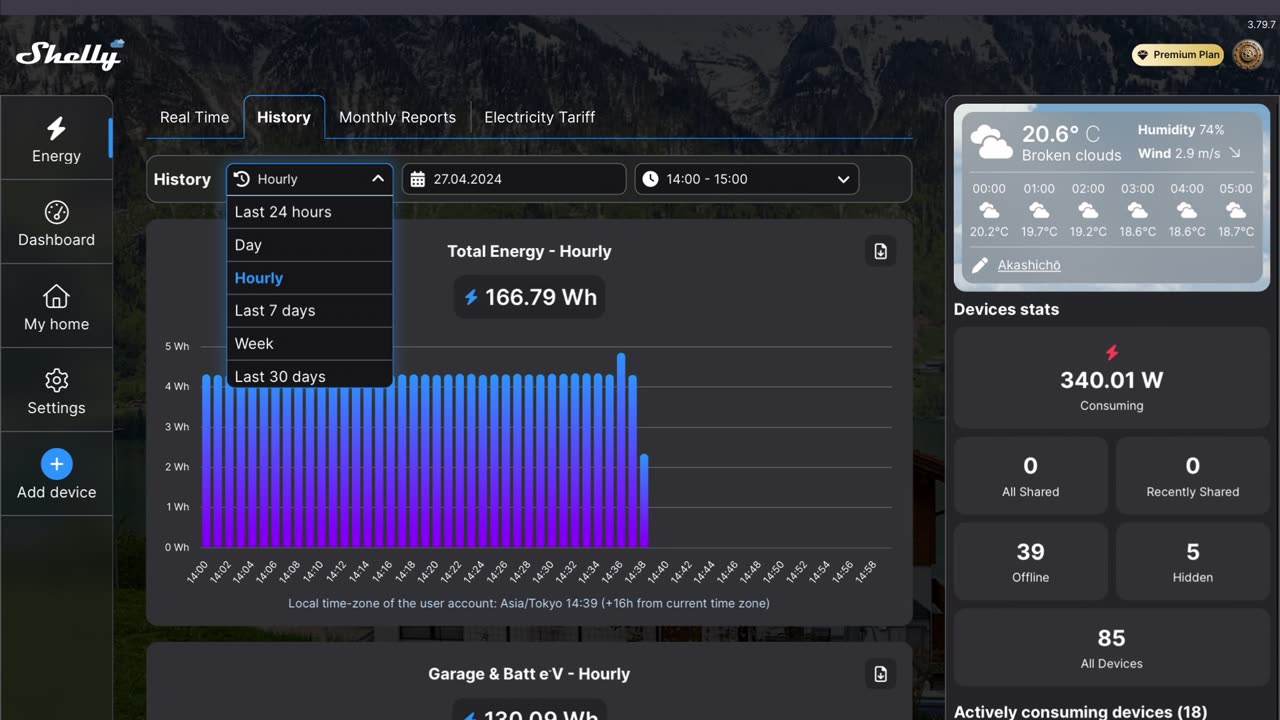Click the 00:00 forecast cloud icon

click(989, 210)
